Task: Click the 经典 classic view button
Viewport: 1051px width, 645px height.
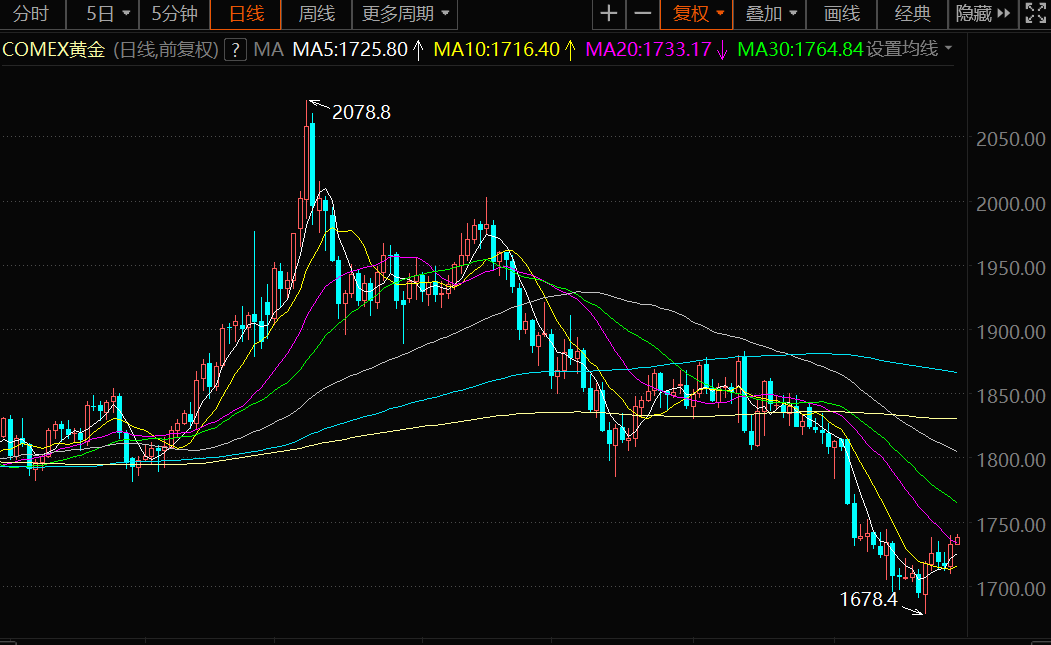Action: click(912, 13)
